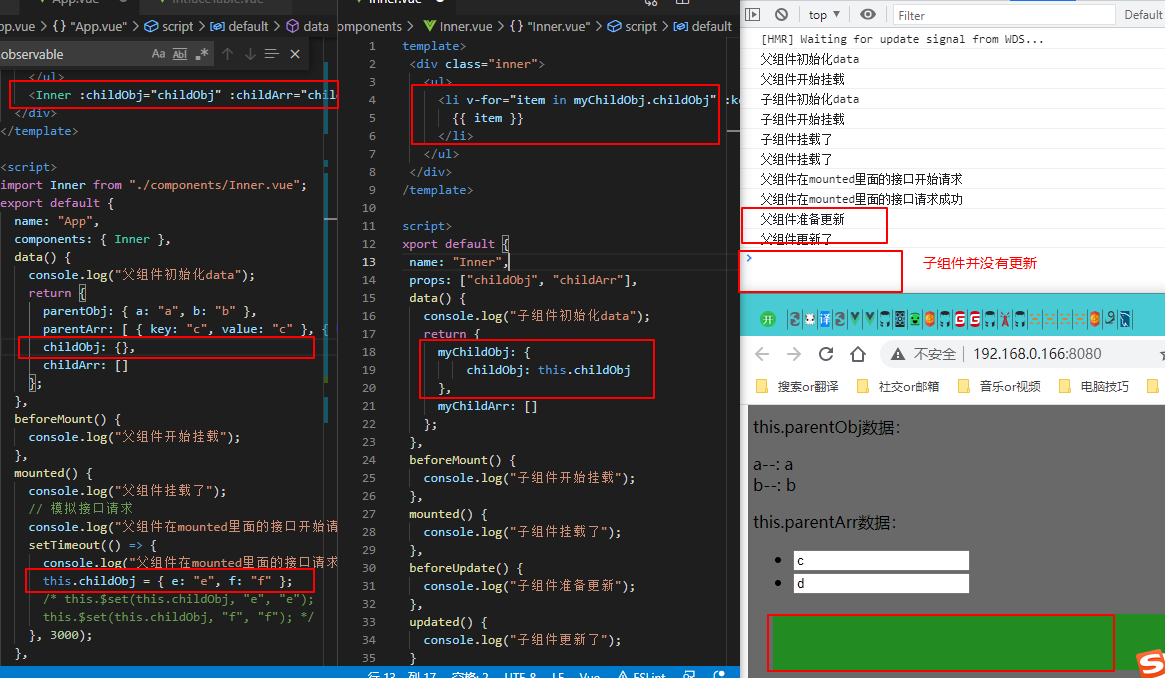The image size is (1165, 678).
Task: Click the page input containing 'd'
Action: [881, 584]
